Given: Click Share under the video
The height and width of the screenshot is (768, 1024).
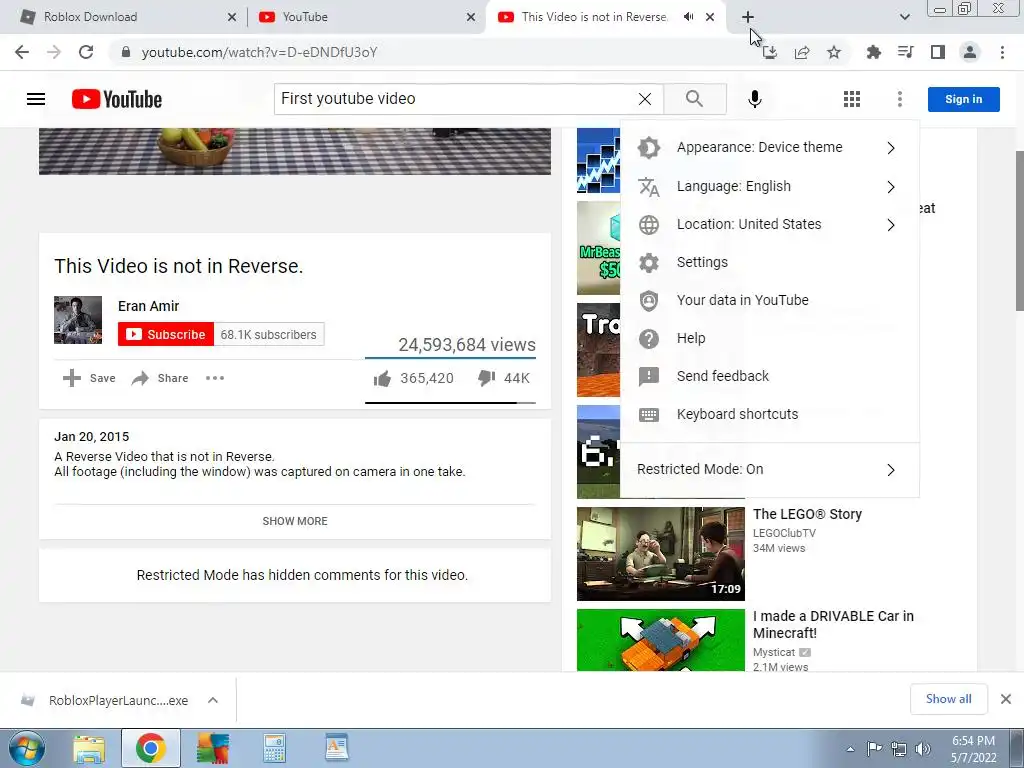Looking at the screenshot, I should tap(160, 378).
